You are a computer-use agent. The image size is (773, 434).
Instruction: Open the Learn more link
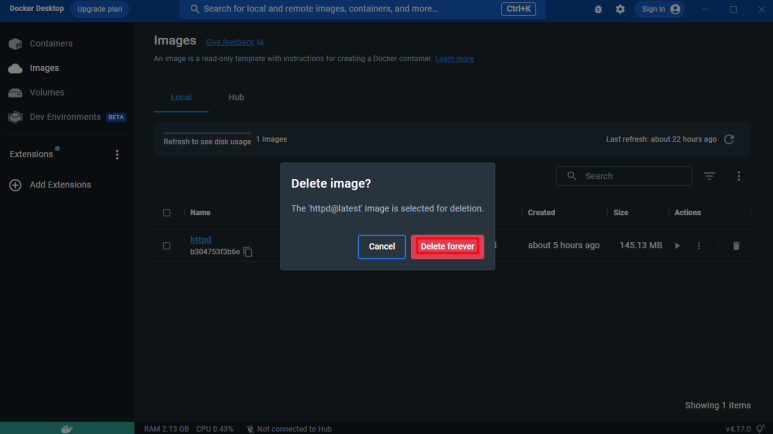[454, 59]
